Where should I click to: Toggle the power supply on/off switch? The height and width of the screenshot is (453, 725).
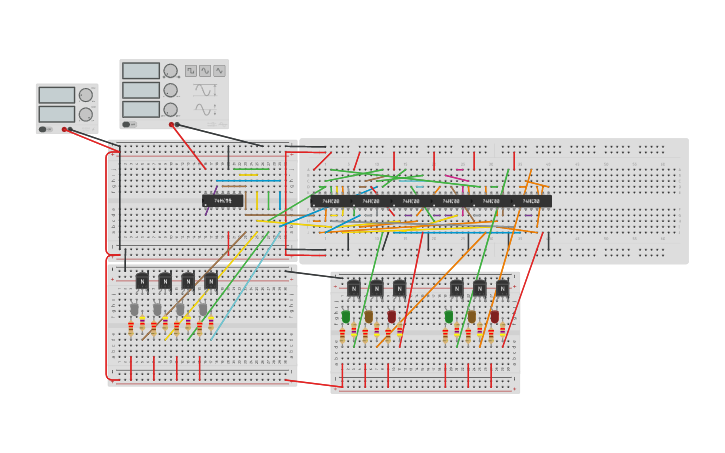[43, 129]
